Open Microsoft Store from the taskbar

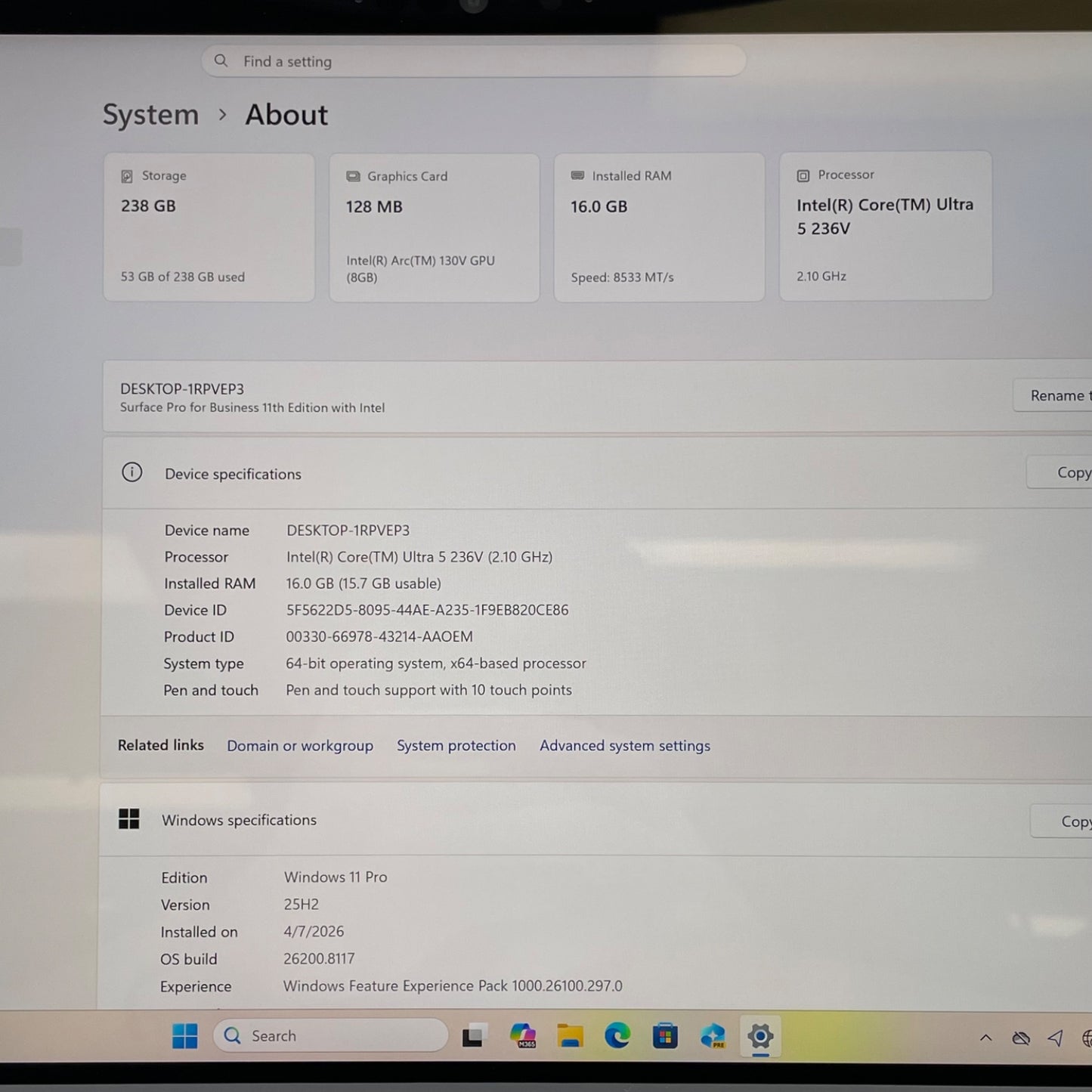[665, 1036]
